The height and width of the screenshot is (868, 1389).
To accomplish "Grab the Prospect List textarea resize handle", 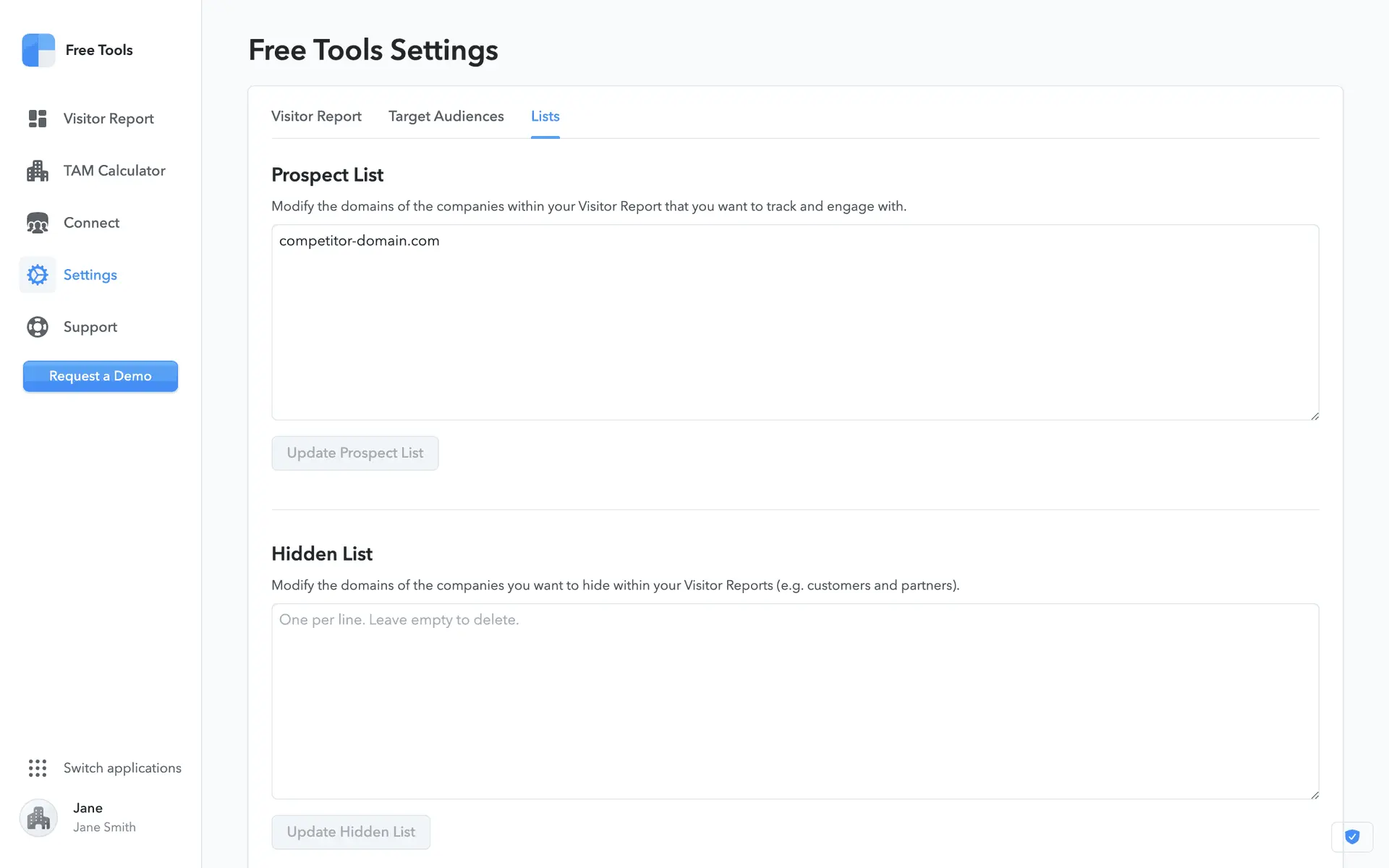I will point(1314,416).
